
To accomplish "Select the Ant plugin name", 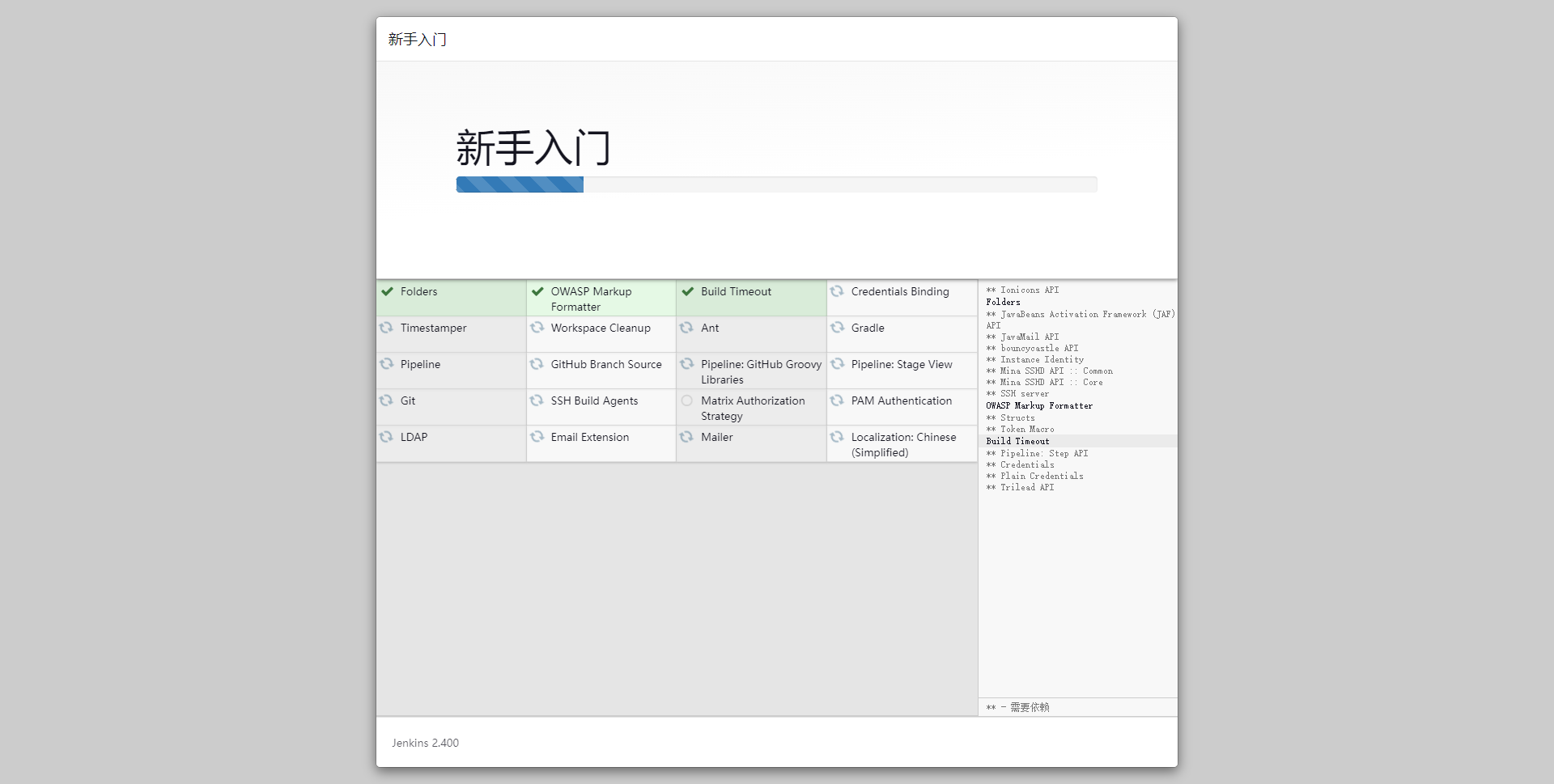I will tap(710, 328).
